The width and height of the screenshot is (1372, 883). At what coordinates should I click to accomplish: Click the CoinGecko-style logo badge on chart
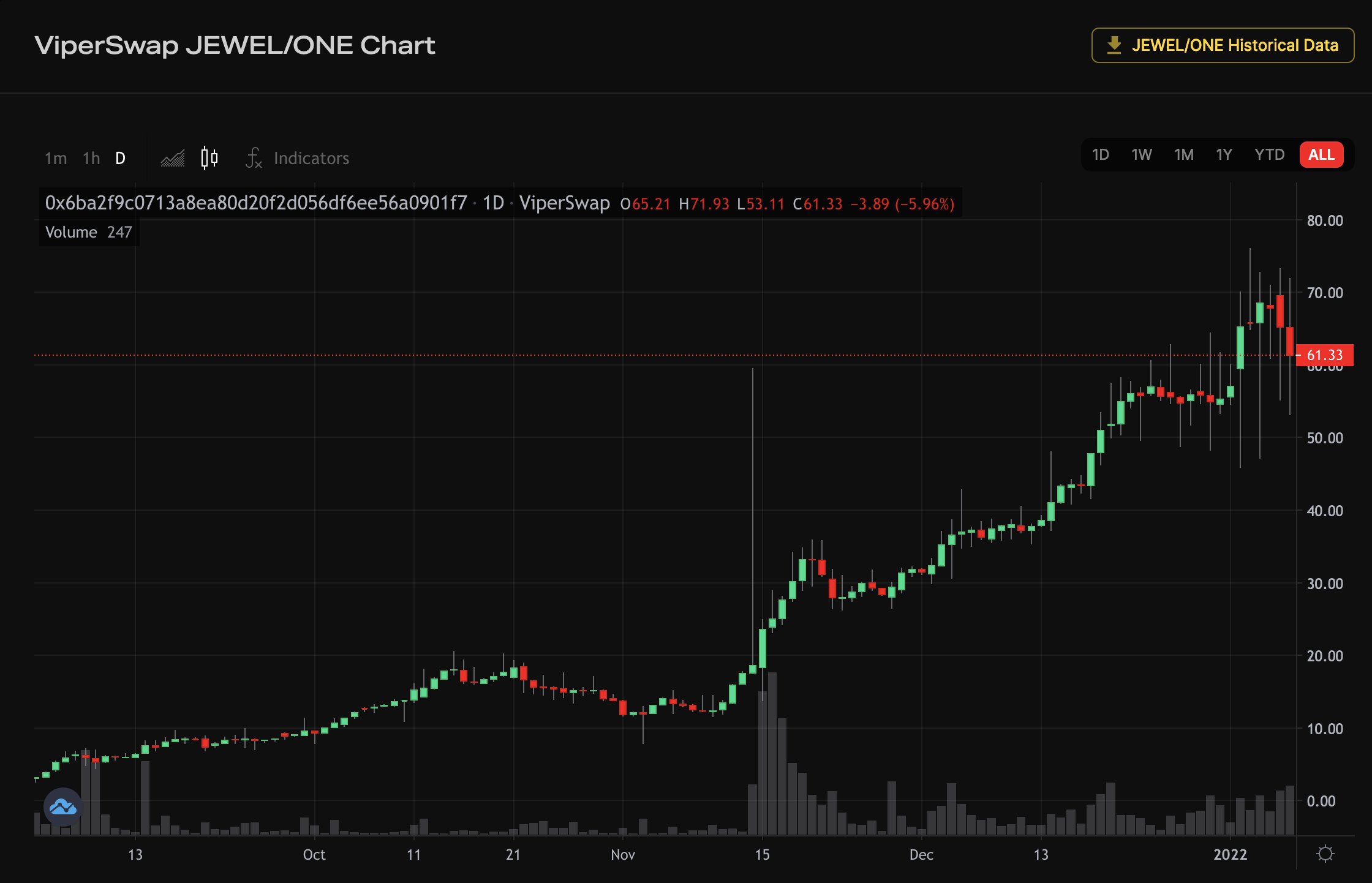click(x=63, y=807)
